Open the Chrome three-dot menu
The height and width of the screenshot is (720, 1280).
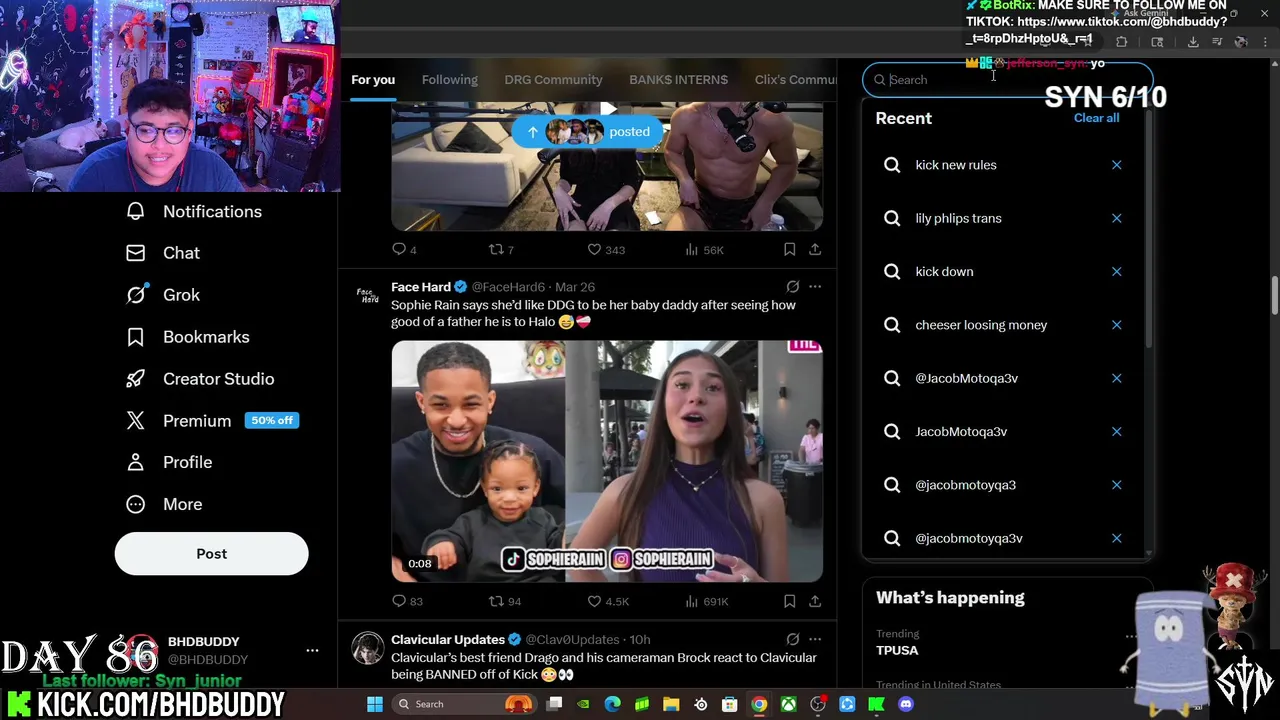click(1265, 42)
